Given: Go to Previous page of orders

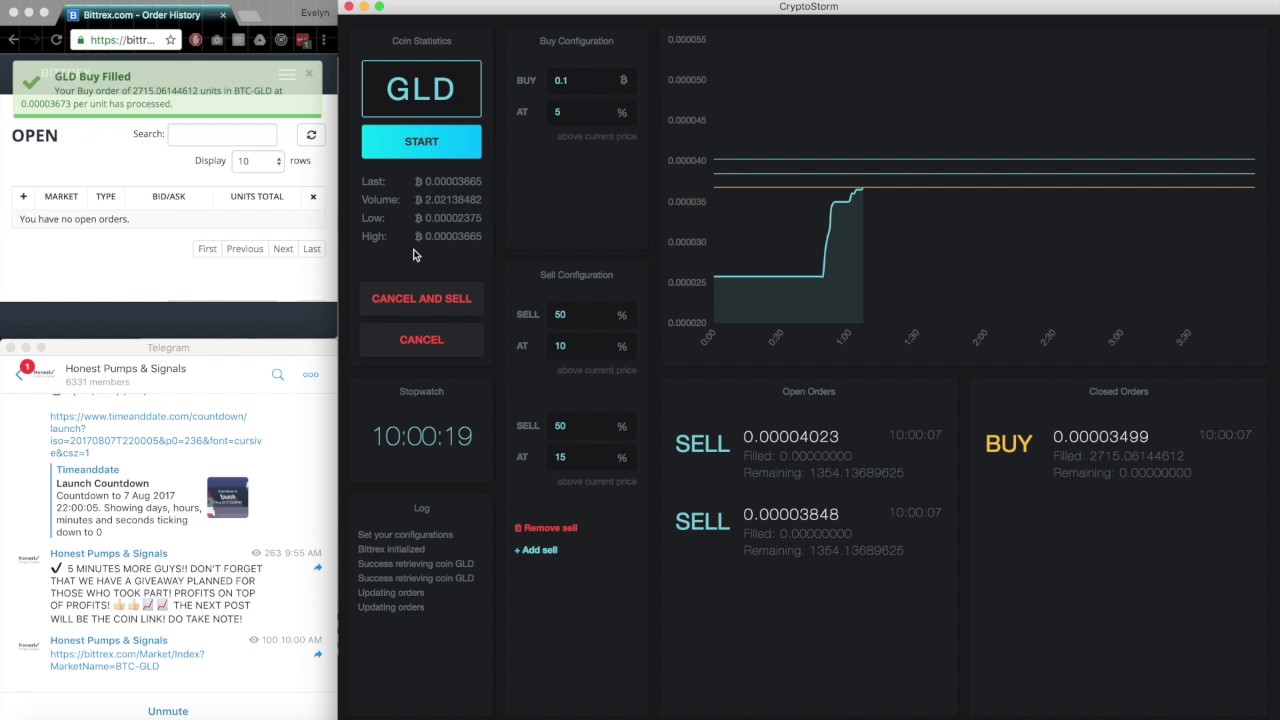Looking at the screenshot, I should click(x=244, y=249).
